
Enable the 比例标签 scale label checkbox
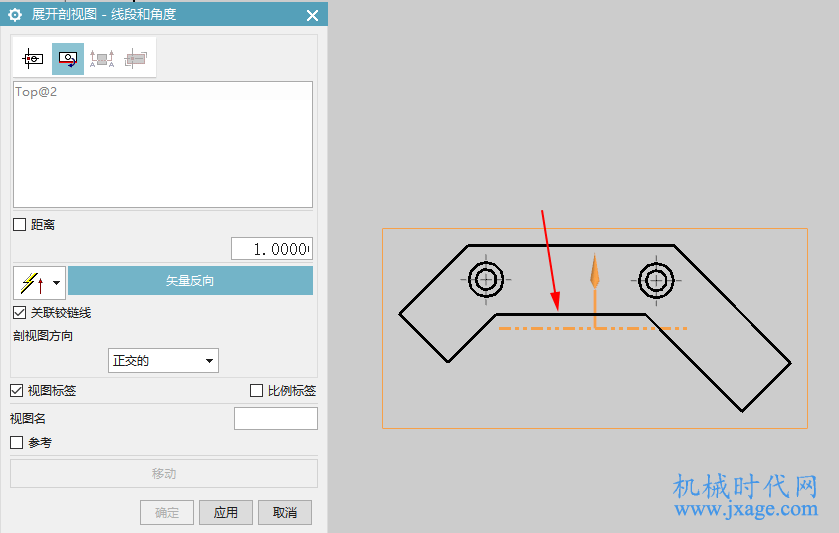(256, 391)
